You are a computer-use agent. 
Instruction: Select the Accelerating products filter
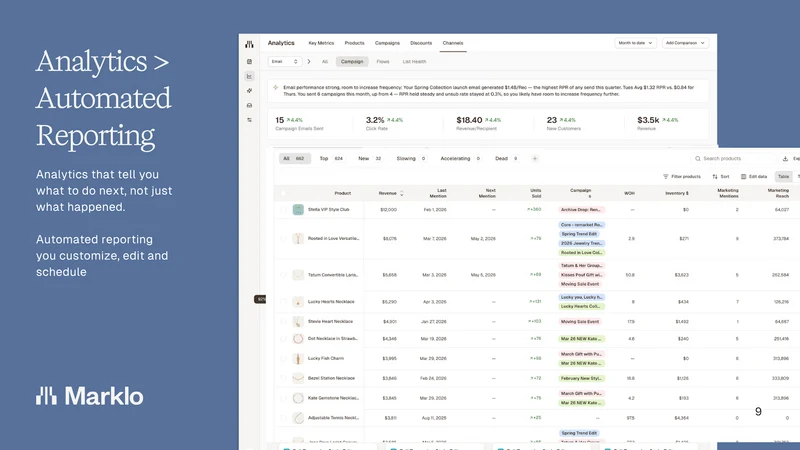click(x=461, y=159)
